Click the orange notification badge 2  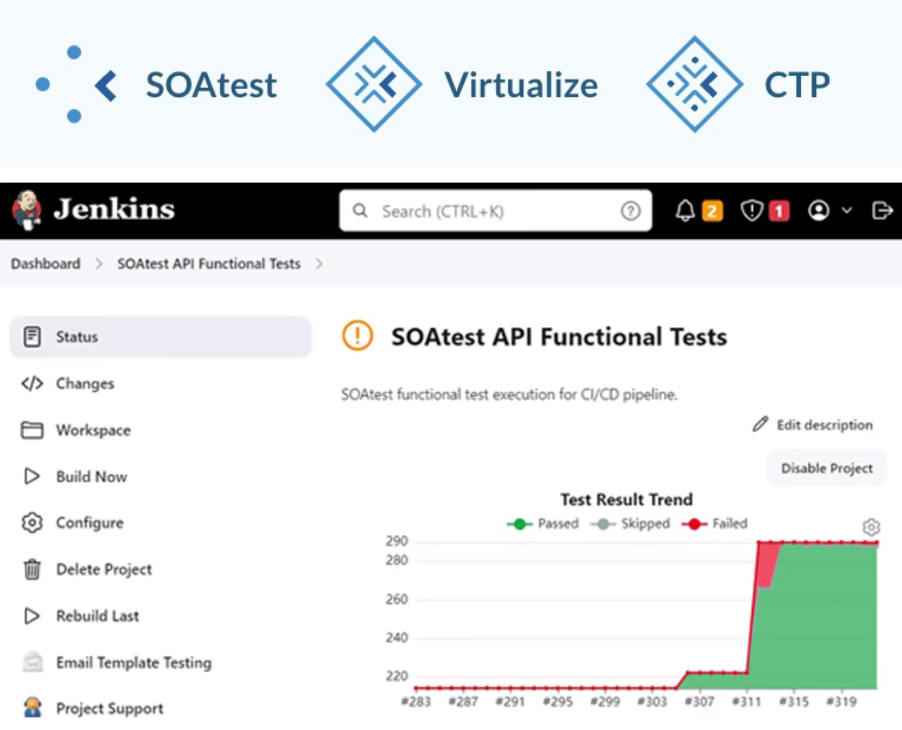pos(712,211)
